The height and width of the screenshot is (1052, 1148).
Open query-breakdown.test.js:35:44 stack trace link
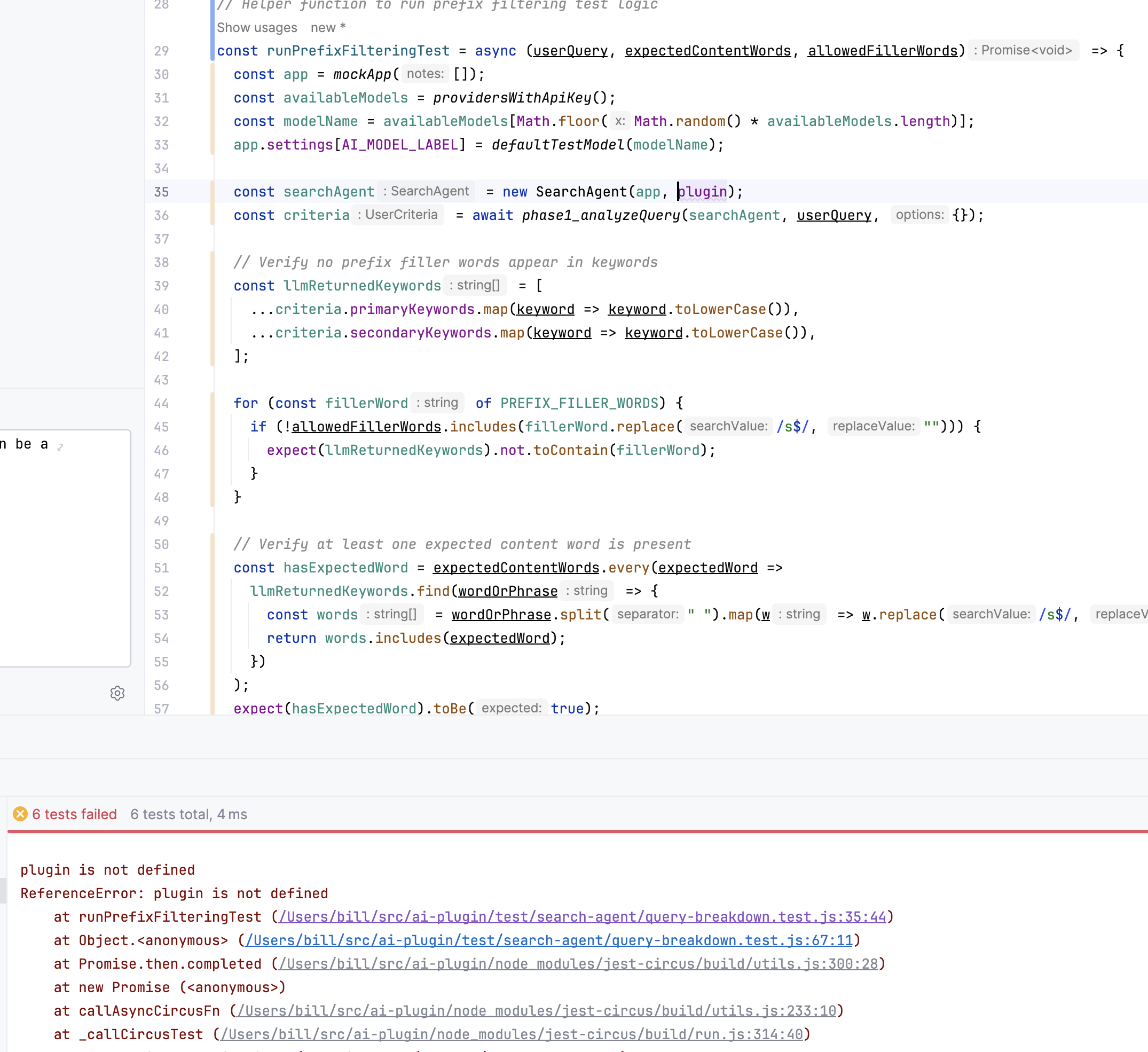582,916
